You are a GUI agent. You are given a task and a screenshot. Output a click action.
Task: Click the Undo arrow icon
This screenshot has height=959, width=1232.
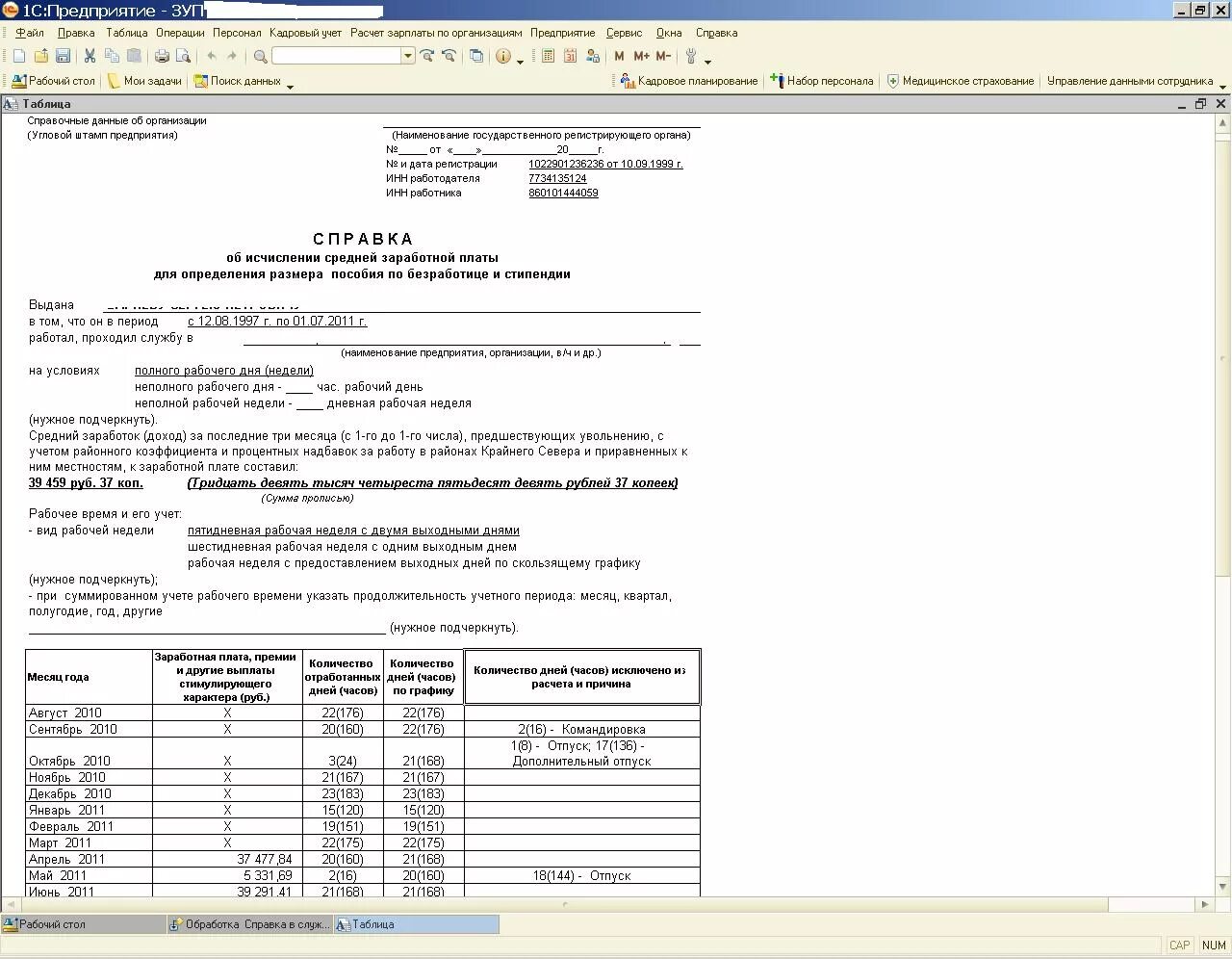[211, 56]
